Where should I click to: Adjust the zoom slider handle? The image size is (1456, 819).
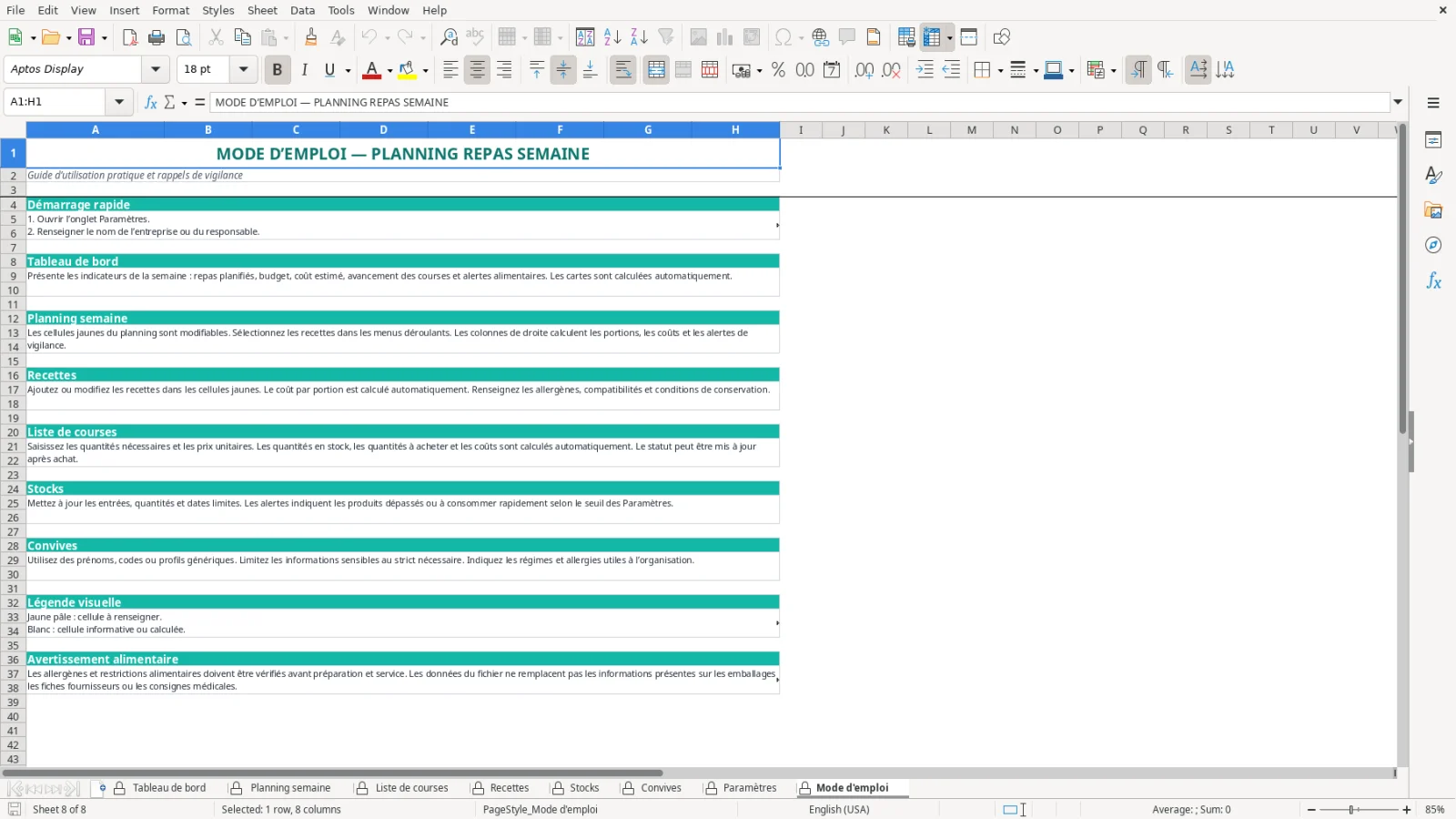coord(1352,810)
